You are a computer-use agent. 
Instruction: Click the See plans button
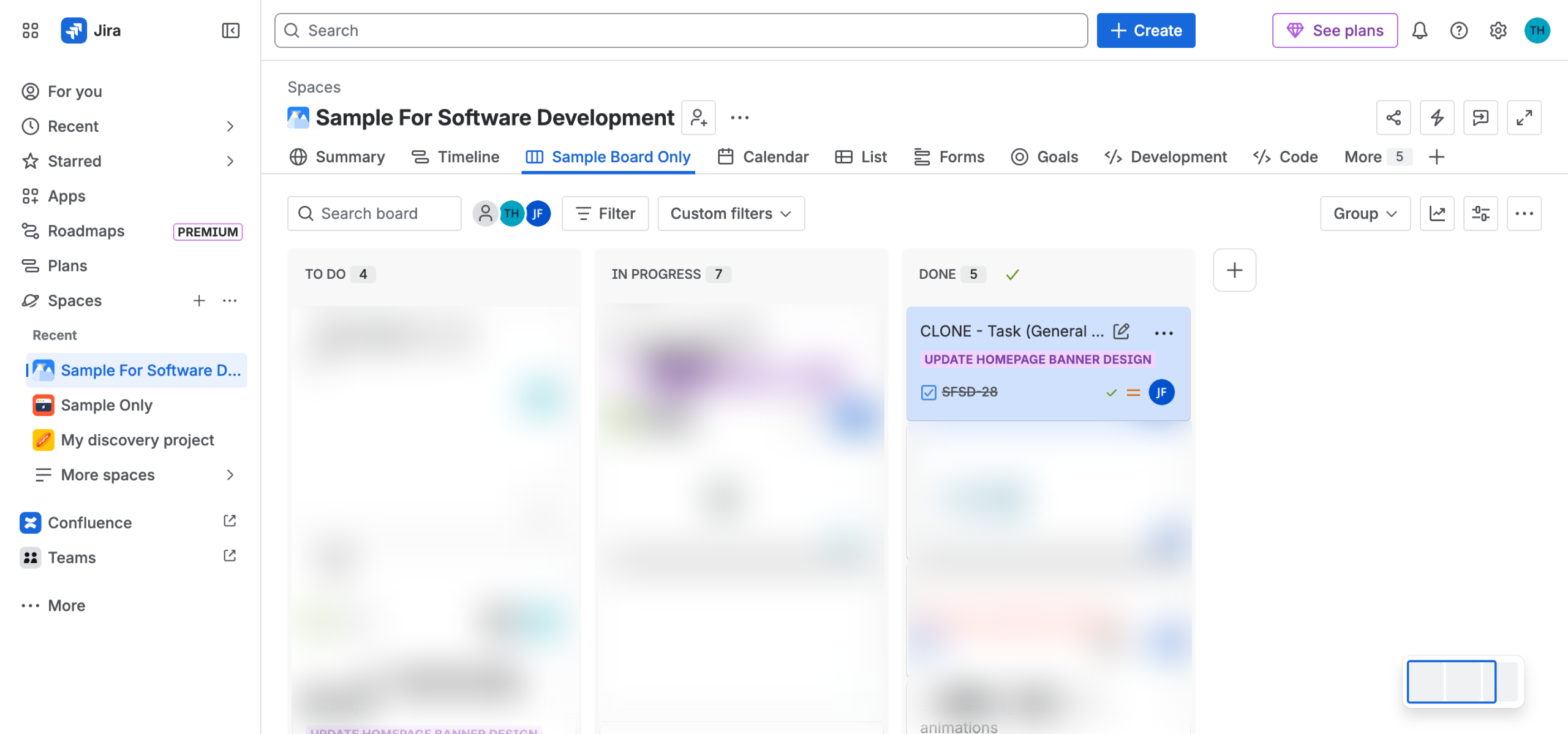coord(1335,31)
